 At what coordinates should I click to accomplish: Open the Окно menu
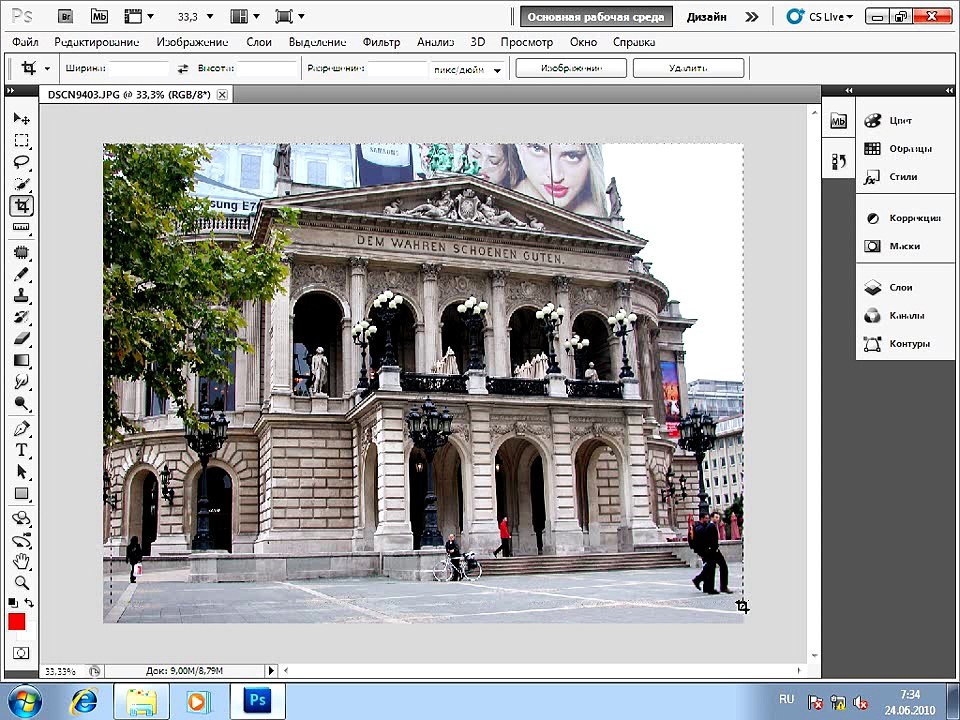(x=583, y=42)
